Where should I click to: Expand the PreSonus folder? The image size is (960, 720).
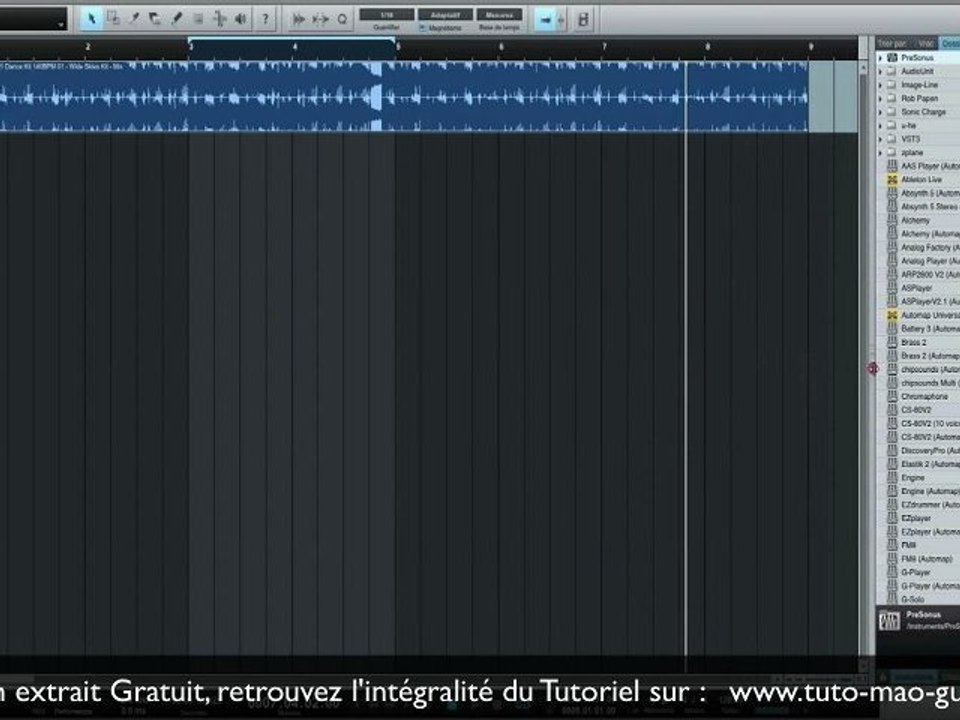[880, 58]
